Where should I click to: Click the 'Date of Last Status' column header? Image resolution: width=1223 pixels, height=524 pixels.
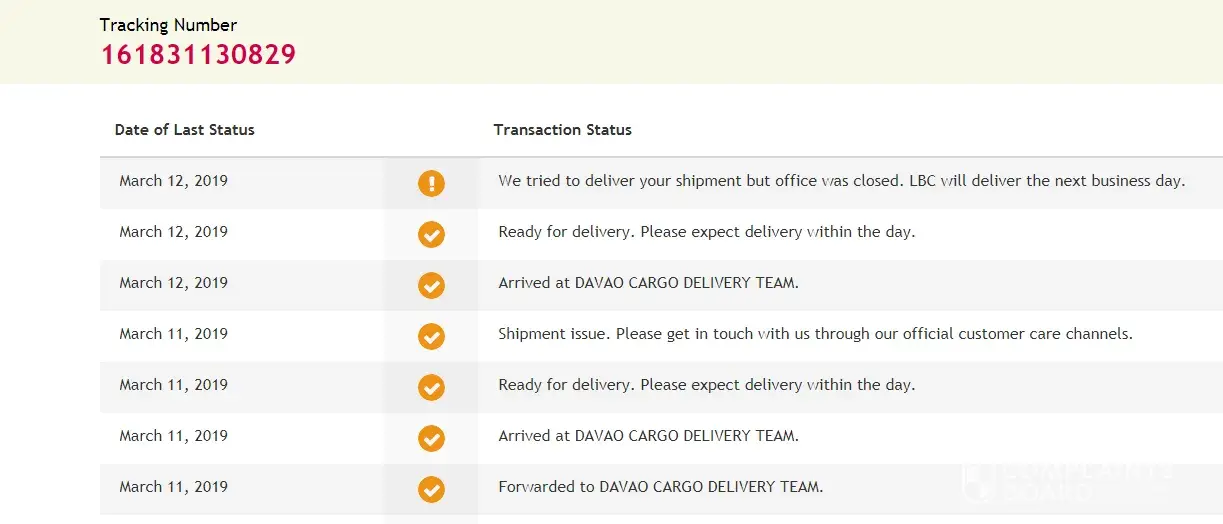pos(185,130)
